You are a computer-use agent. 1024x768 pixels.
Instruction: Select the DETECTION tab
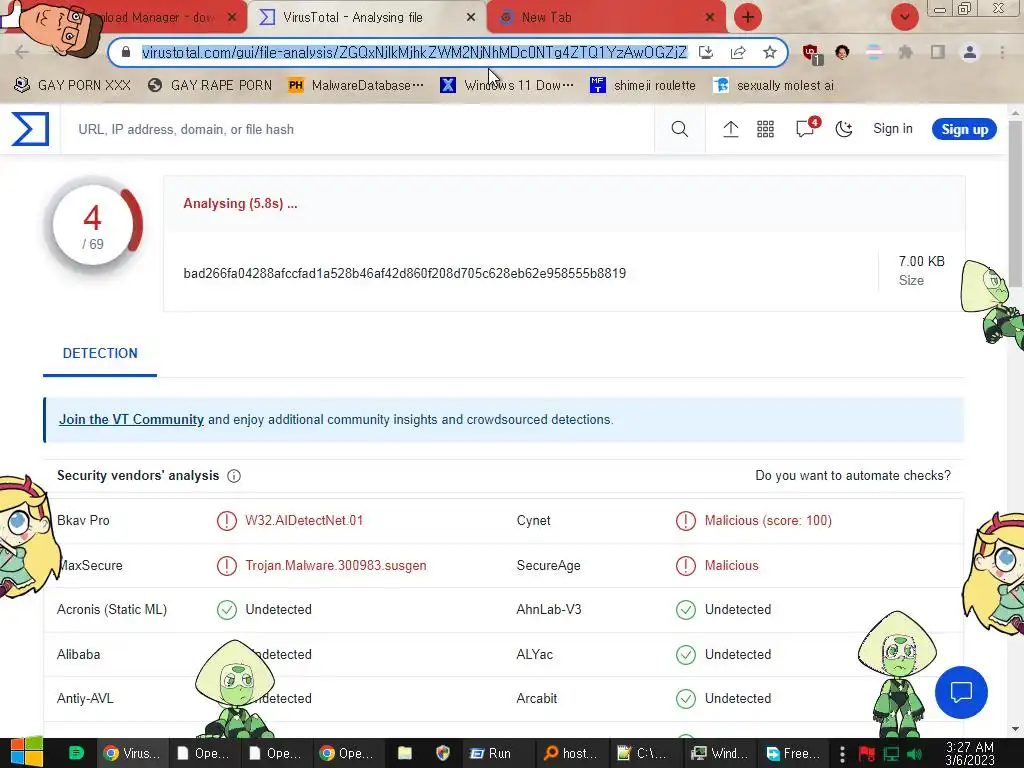(100, 353)
